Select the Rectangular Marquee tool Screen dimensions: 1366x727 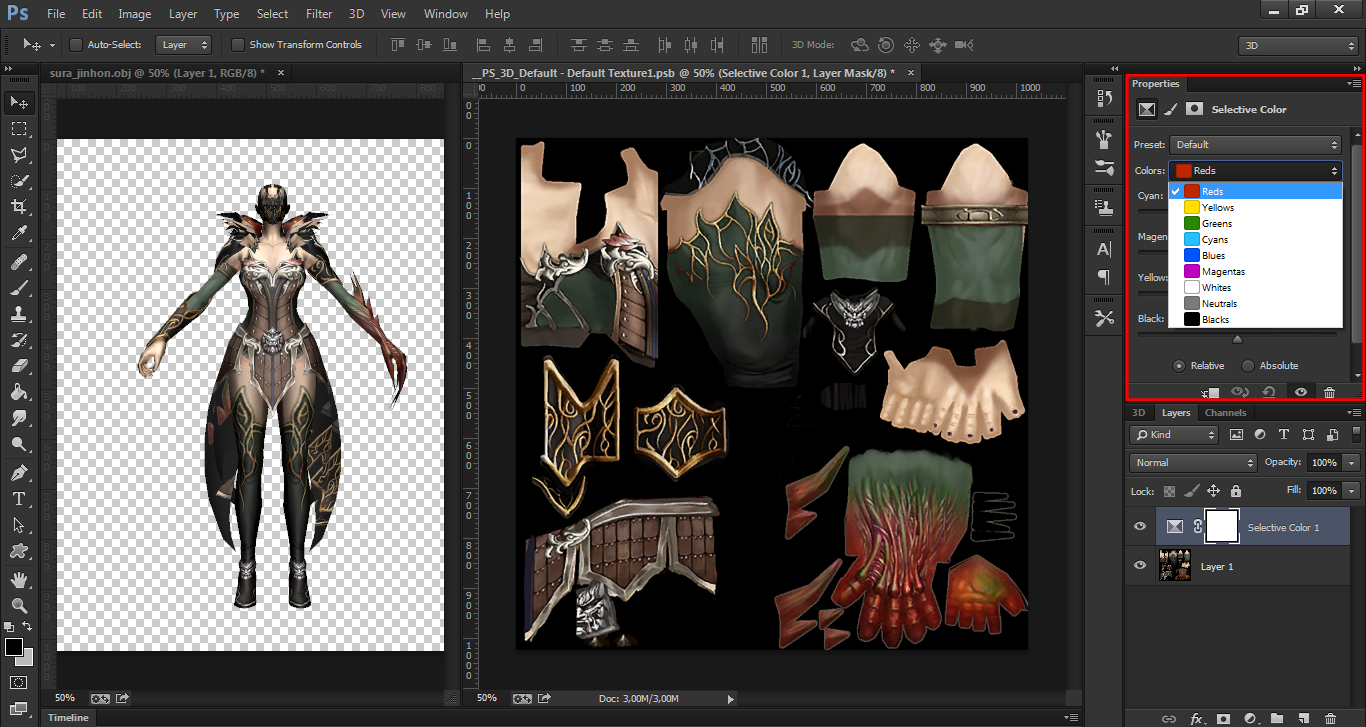coord(19,129)
